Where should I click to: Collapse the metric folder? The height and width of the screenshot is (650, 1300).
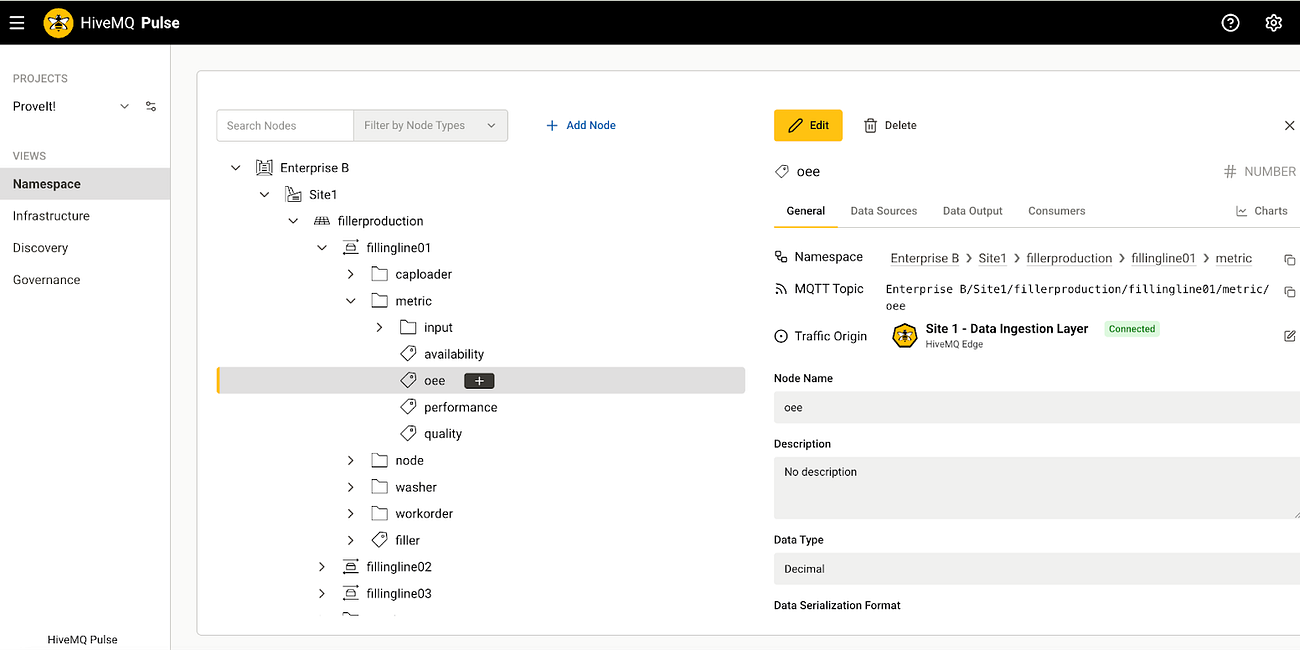click(350, 301)
